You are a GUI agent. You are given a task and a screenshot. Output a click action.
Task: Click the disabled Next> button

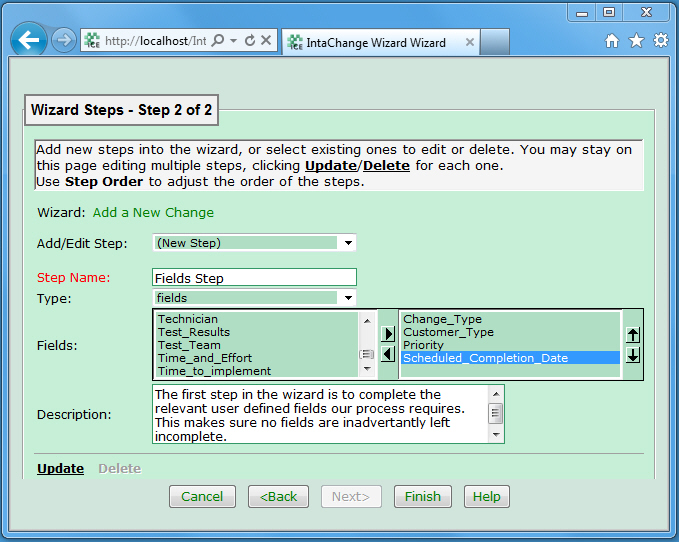(351, 496)
